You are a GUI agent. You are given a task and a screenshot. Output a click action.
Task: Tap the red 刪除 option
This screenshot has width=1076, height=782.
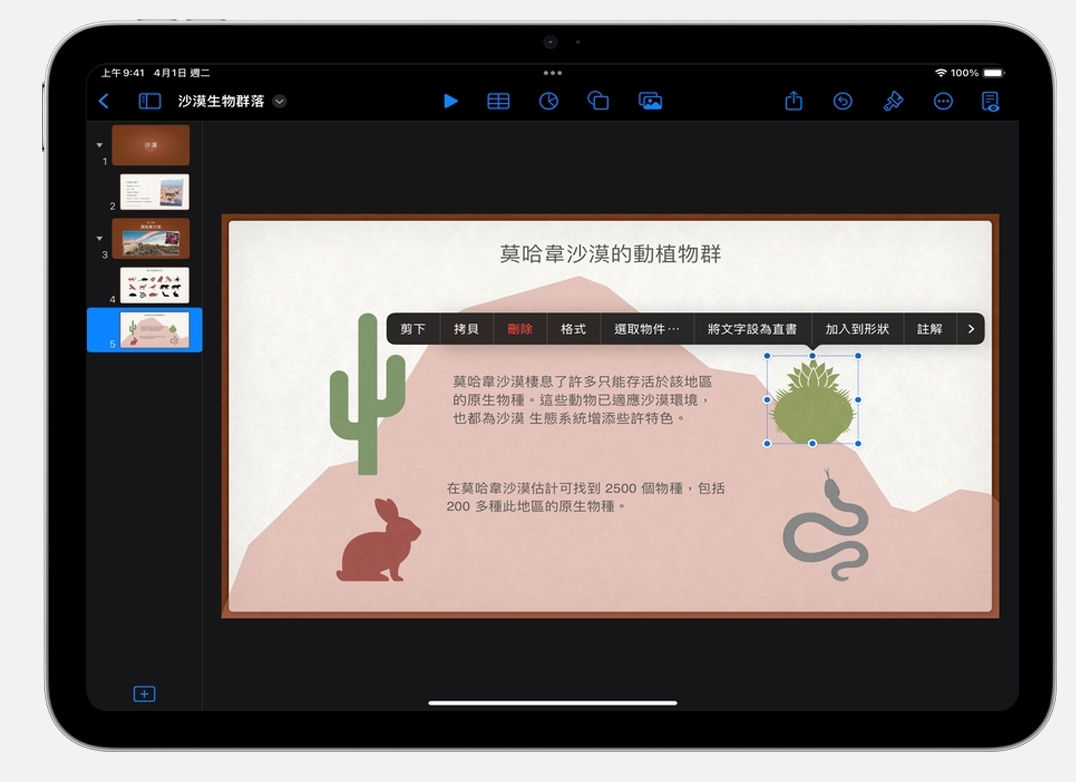[520, 329]
